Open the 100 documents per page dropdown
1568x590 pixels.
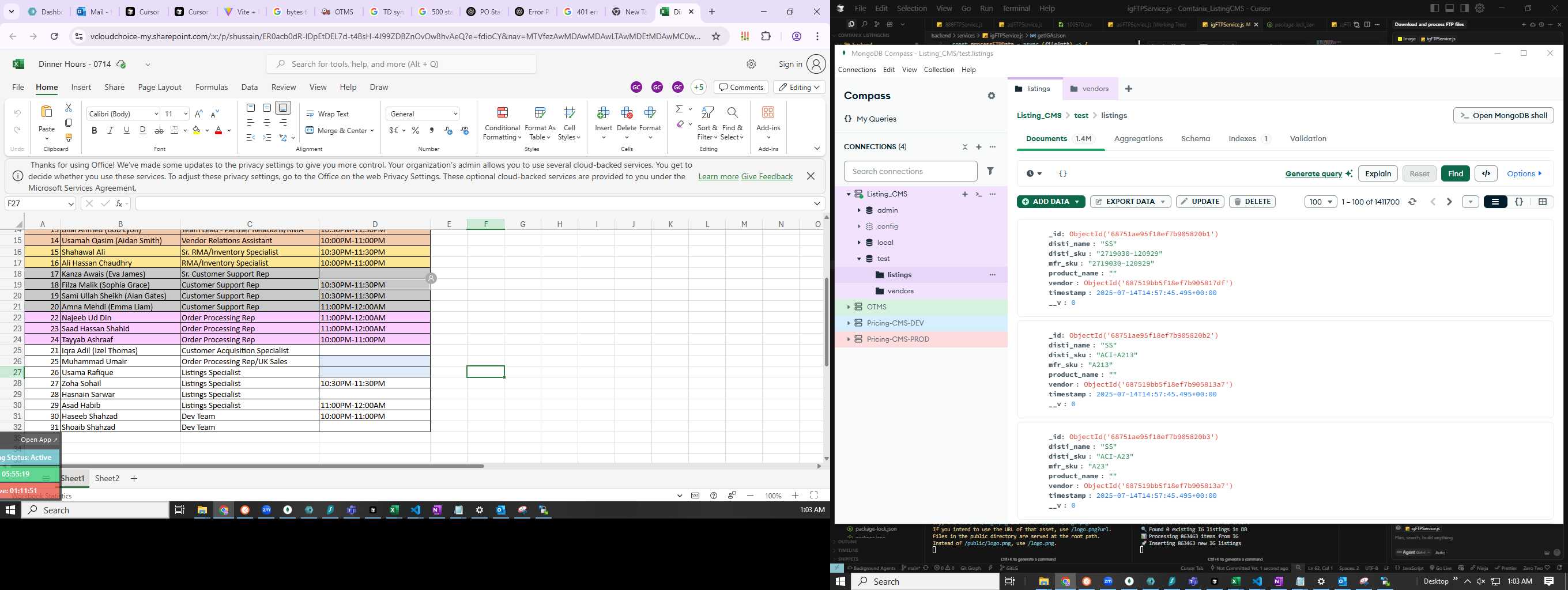(x=1320, y=202)
